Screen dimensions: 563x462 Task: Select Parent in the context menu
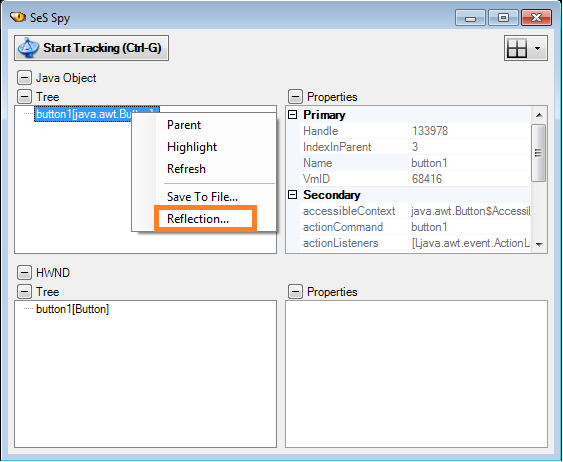pyautogui.click(x=184, y=125)
